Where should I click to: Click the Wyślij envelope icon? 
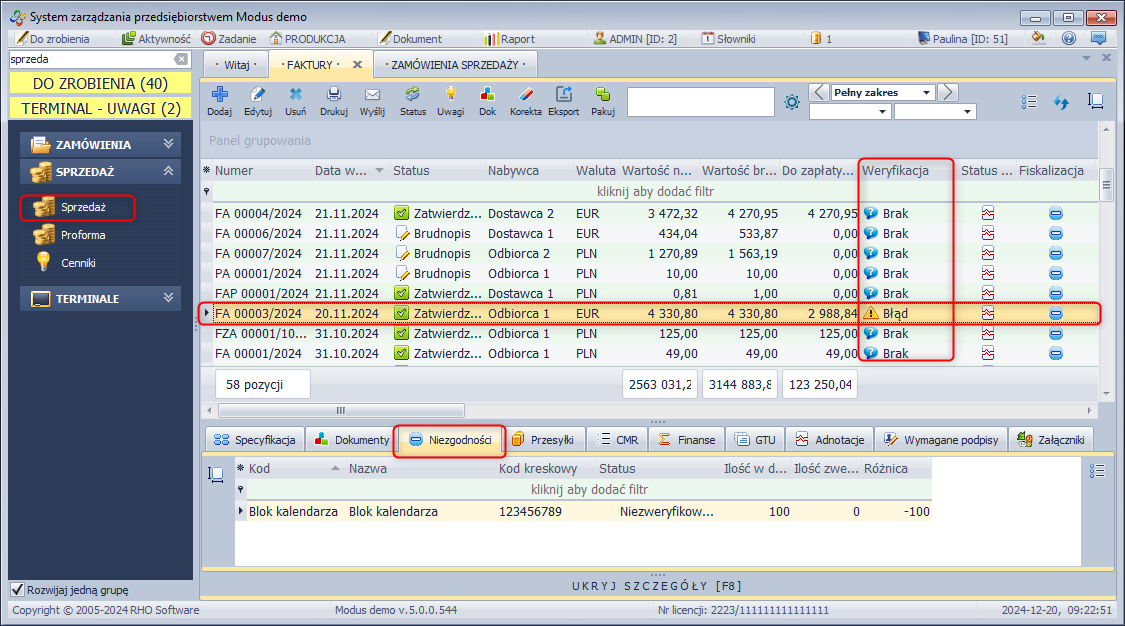click(372, 95)
